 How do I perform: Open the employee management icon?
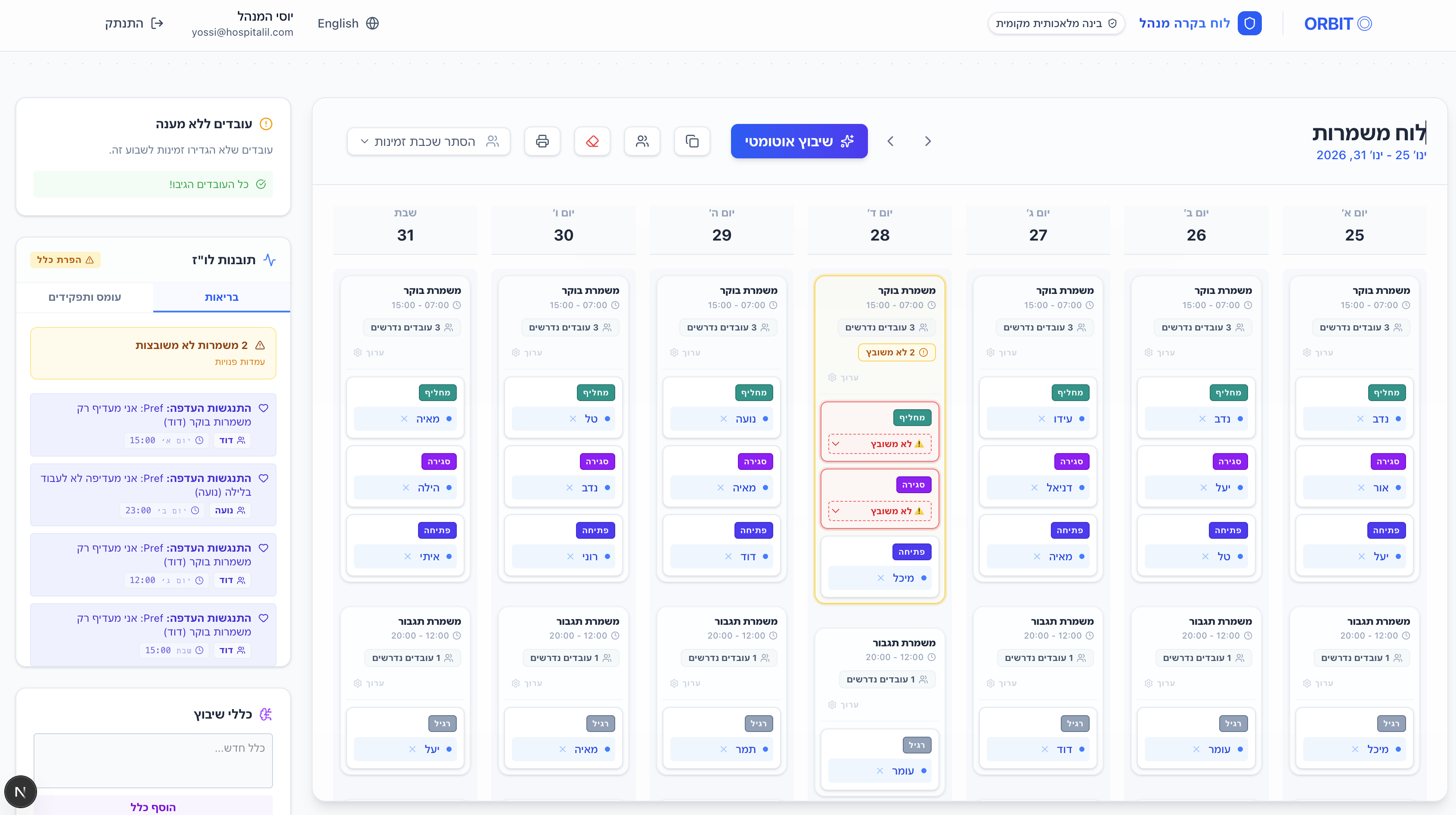coord(642,141)
